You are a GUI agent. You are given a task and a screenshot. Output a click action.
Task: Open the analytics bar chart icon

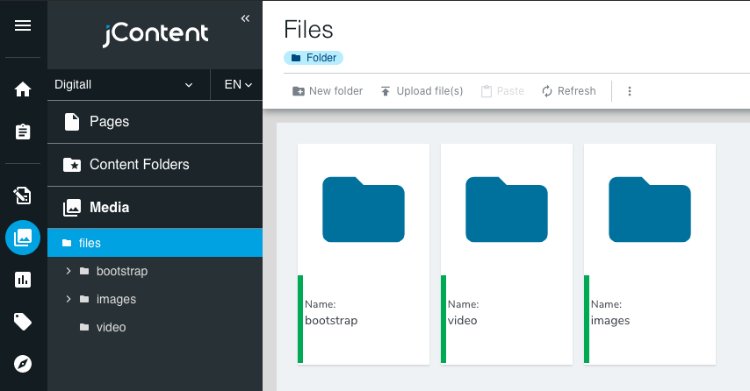tap(23, 279)
